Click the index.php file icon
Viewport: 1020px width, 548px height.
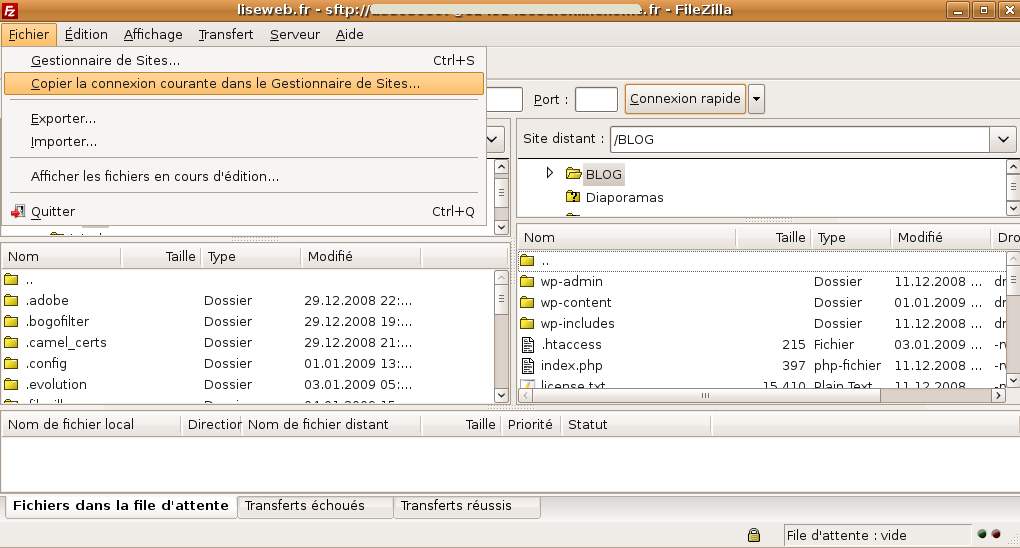click(527, 366)
